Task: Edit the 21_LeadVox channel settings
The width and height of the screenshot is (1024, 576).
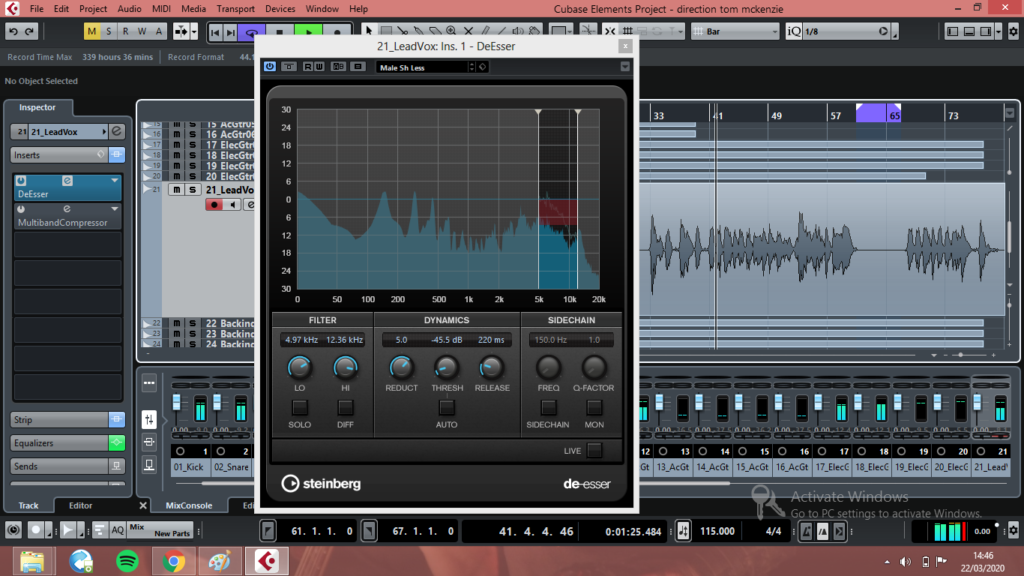Action: (x=117, y=131)
